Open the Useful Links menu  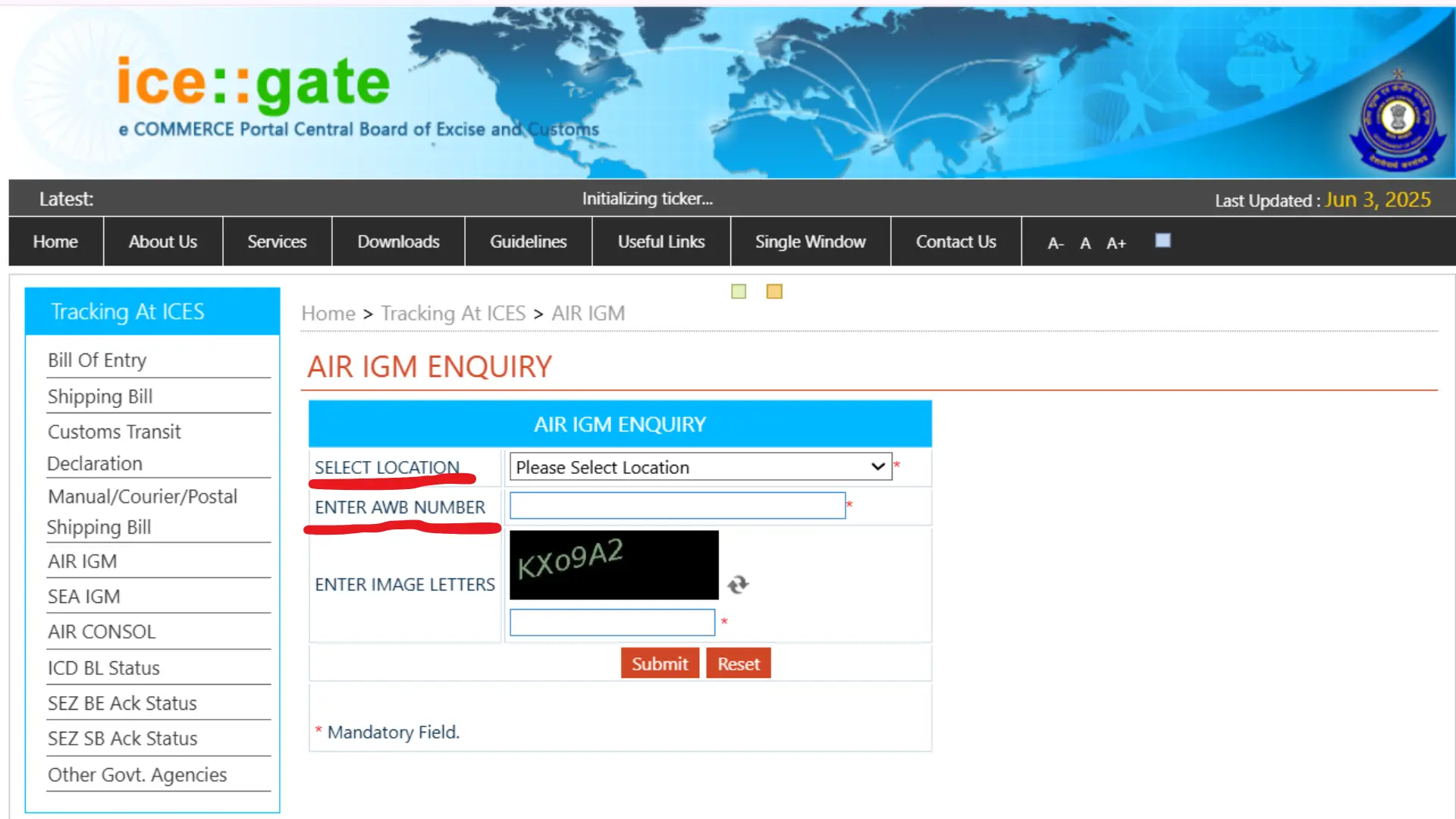tap(661, 242)
